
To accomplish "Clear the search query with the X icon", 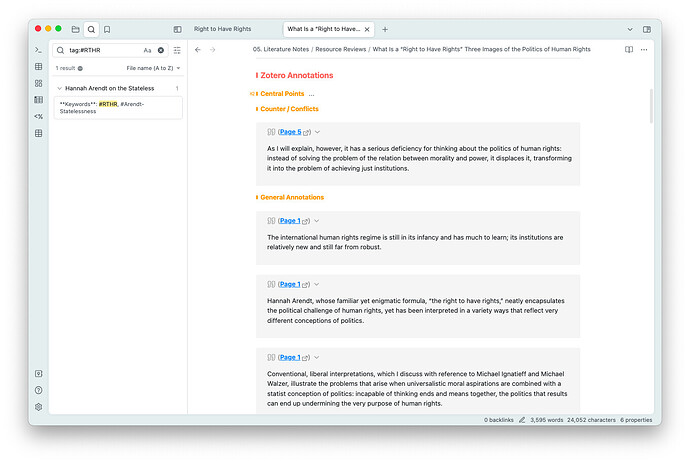I will 161,50.
